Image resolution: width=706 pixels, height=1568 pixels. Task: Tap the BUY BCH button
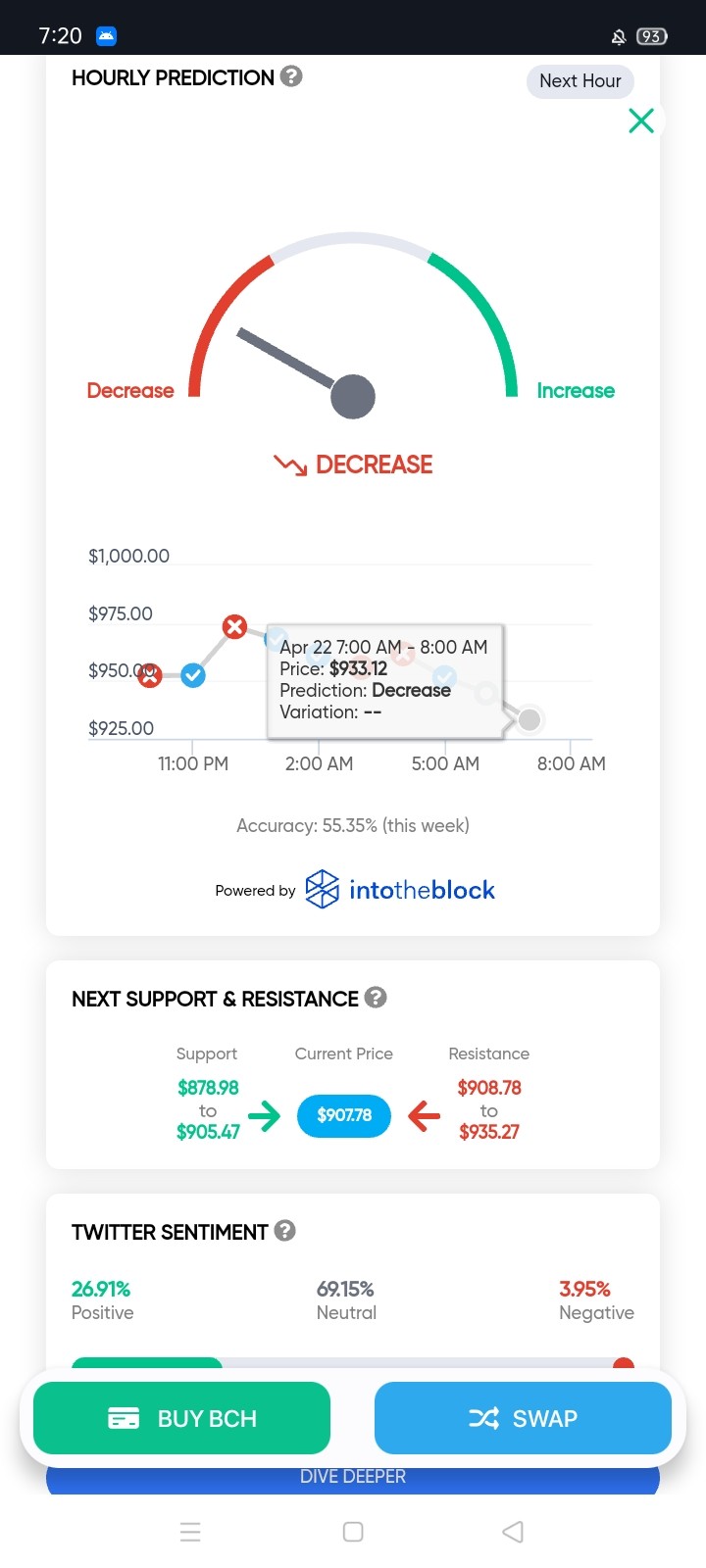pyautogui.click(x=181, y=1418)
